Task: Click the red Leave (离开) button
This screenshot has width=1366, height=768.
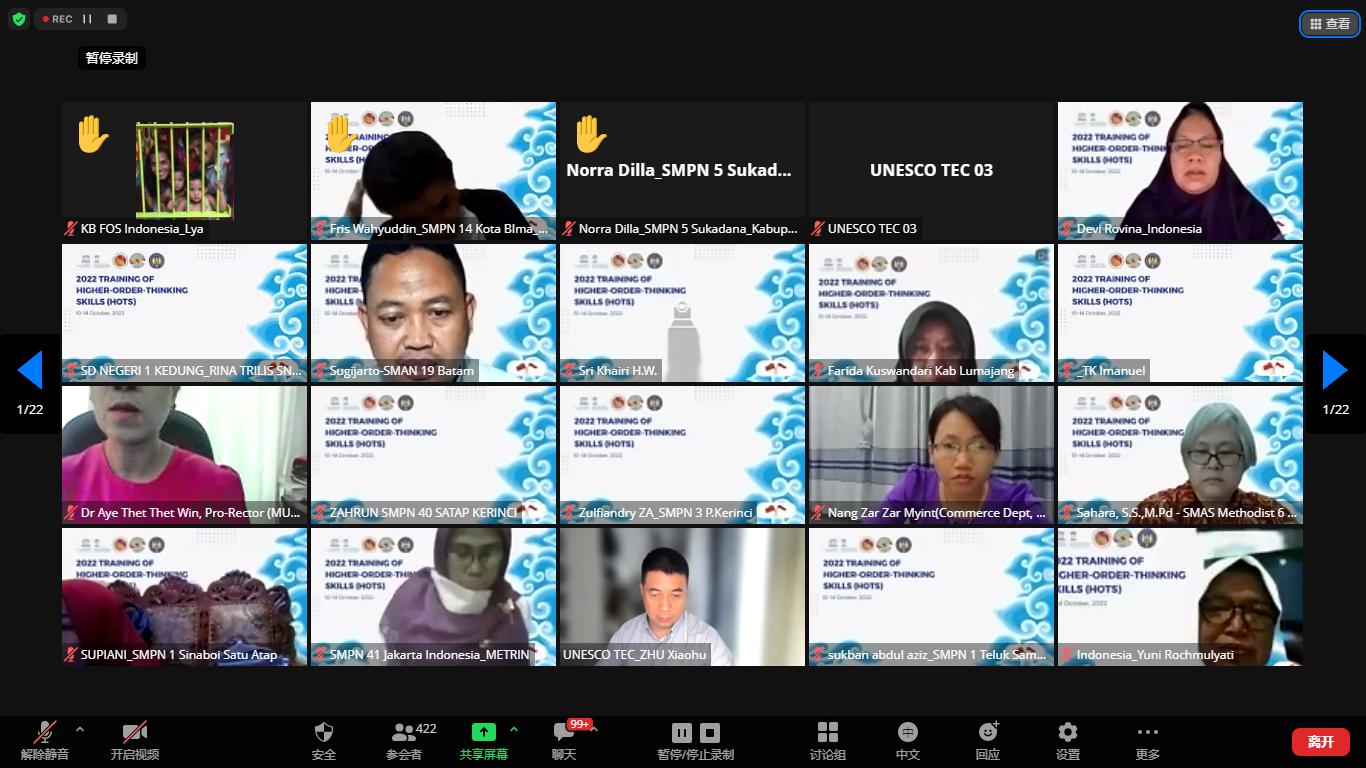Action: tap(1320, 741)
